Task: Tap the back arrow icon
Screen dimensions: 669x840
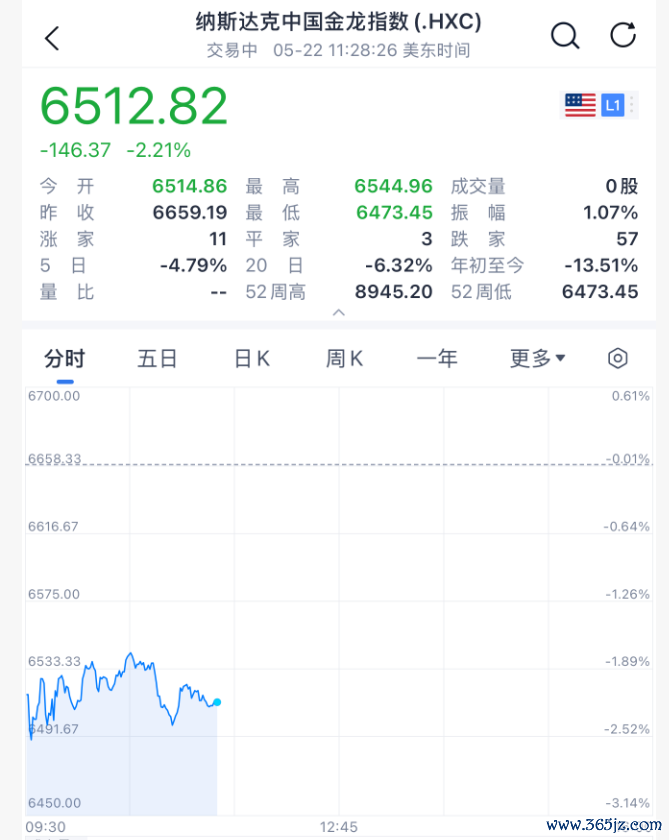Action: 52,39
